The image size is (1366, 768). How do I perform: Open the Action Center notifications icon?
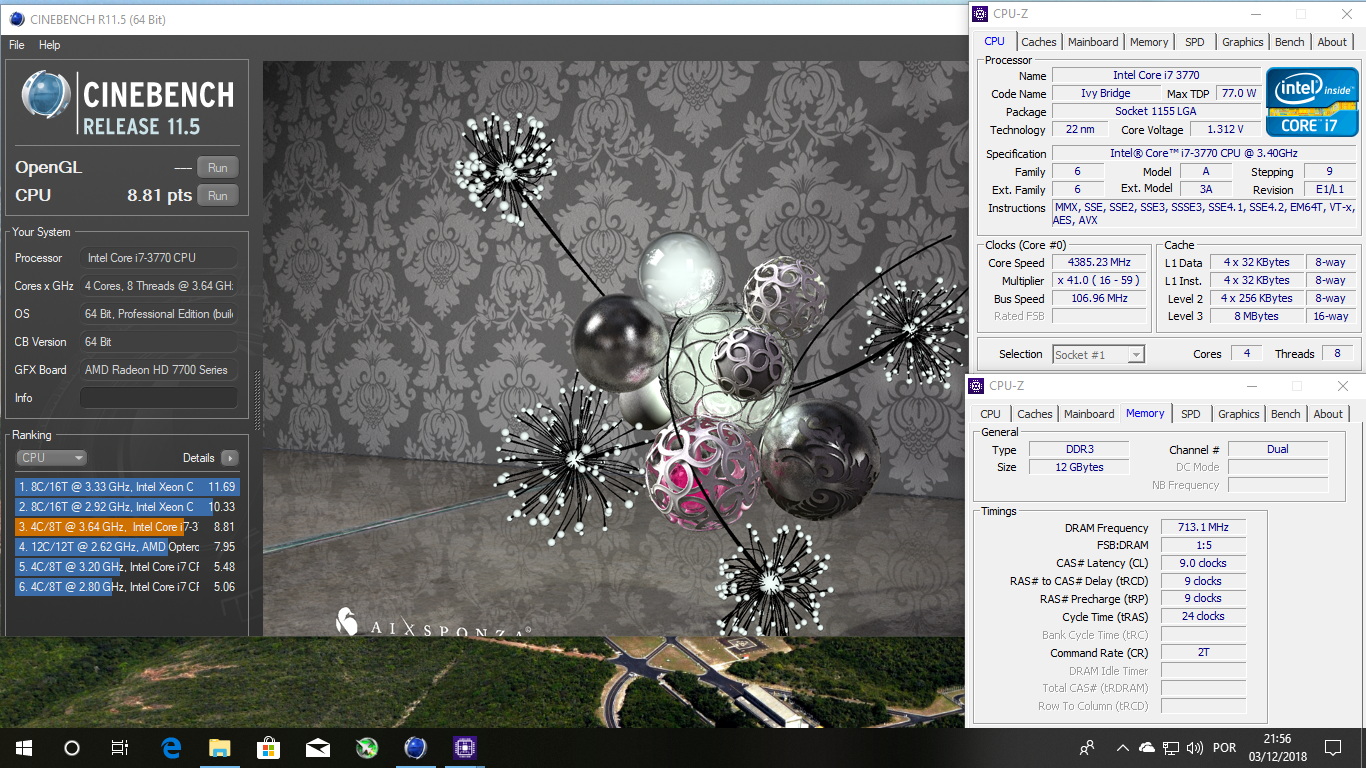click(x=1332, y=748)
